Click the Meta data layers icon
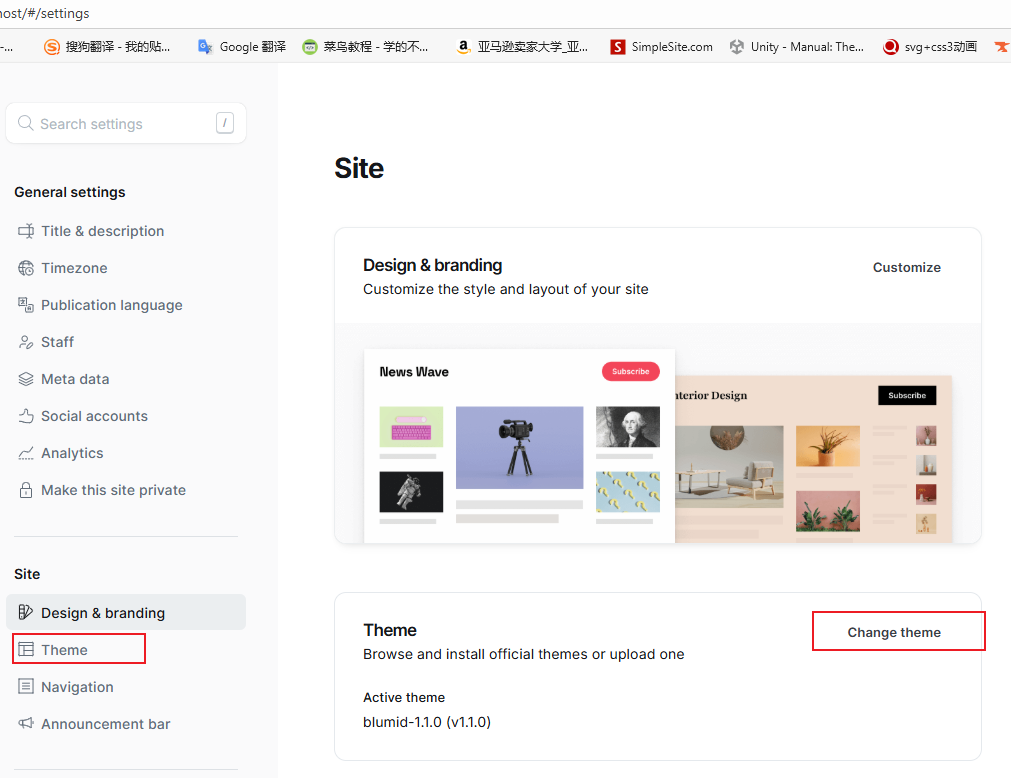This screenshot has height=778, width=1011. [26, 379]
